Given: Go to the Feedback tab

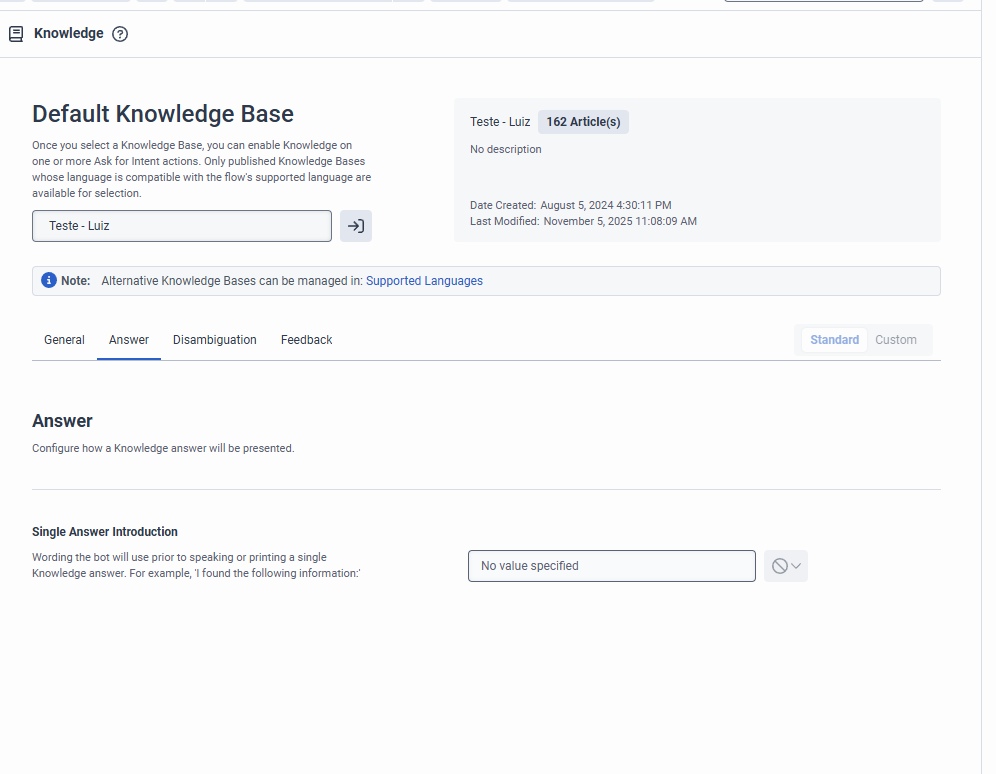Looking at the screenshot, I should click(306, 340).
